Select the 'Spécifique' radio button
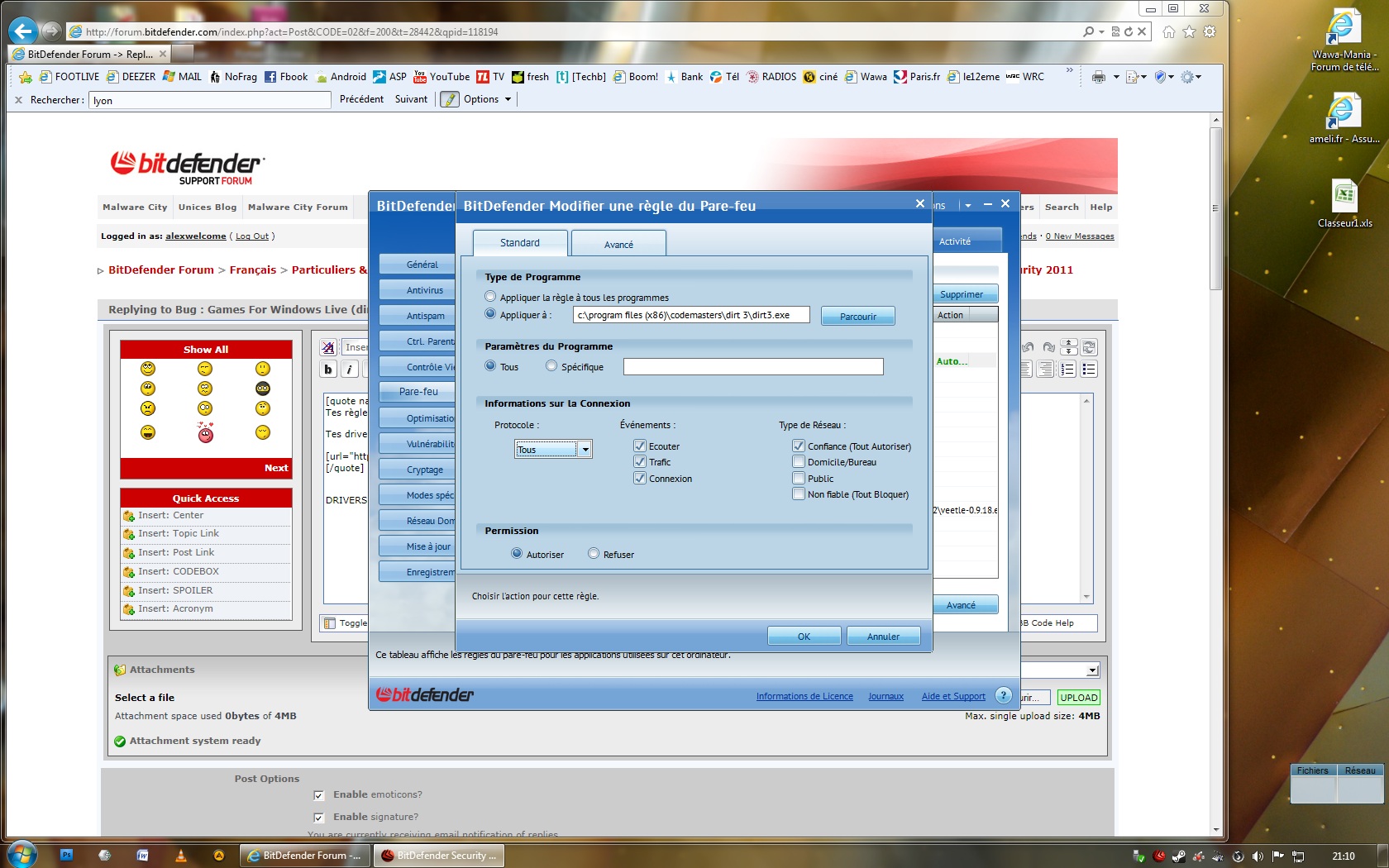The image size is (1389, 868). pos(551,366)
